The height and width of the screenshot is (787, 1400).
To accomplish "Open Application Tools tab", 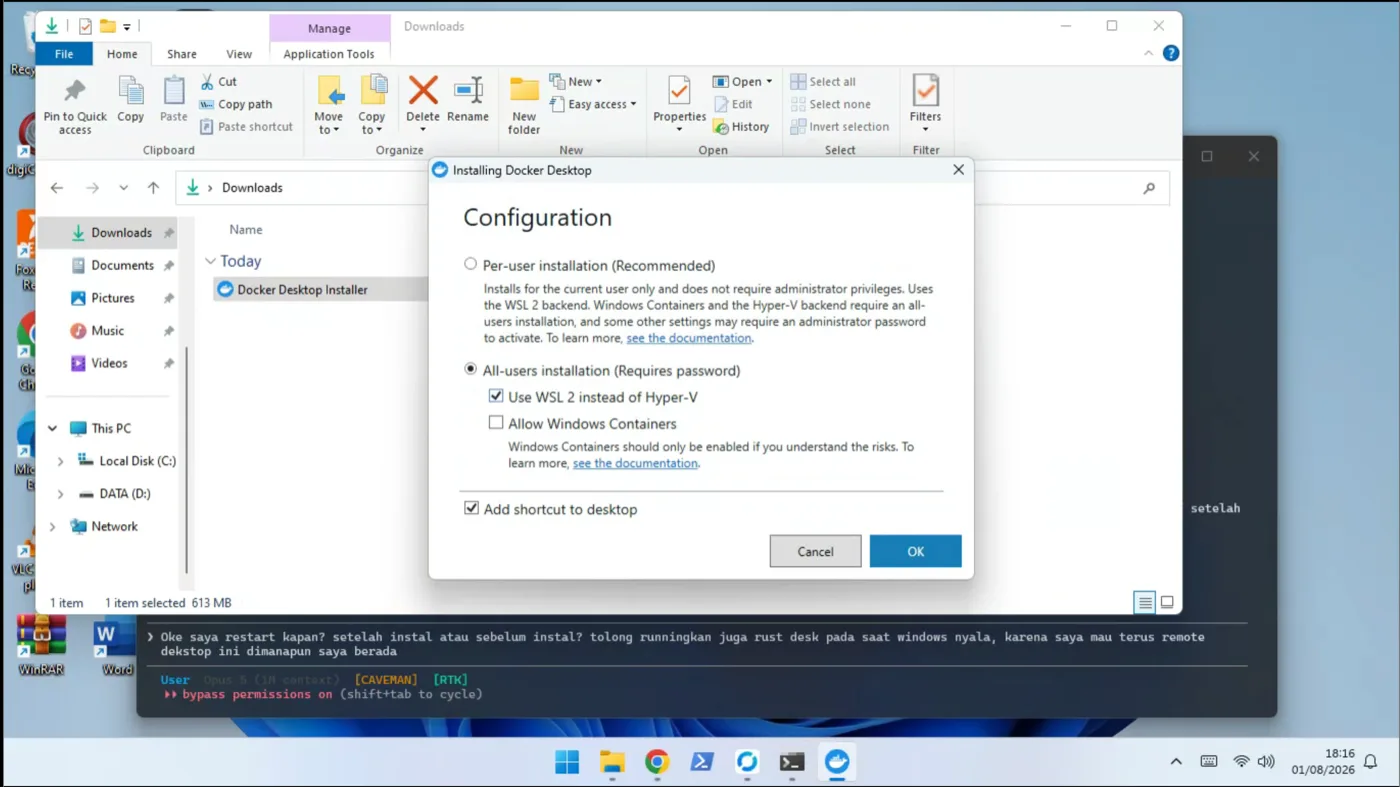I will tap(329, 54).
